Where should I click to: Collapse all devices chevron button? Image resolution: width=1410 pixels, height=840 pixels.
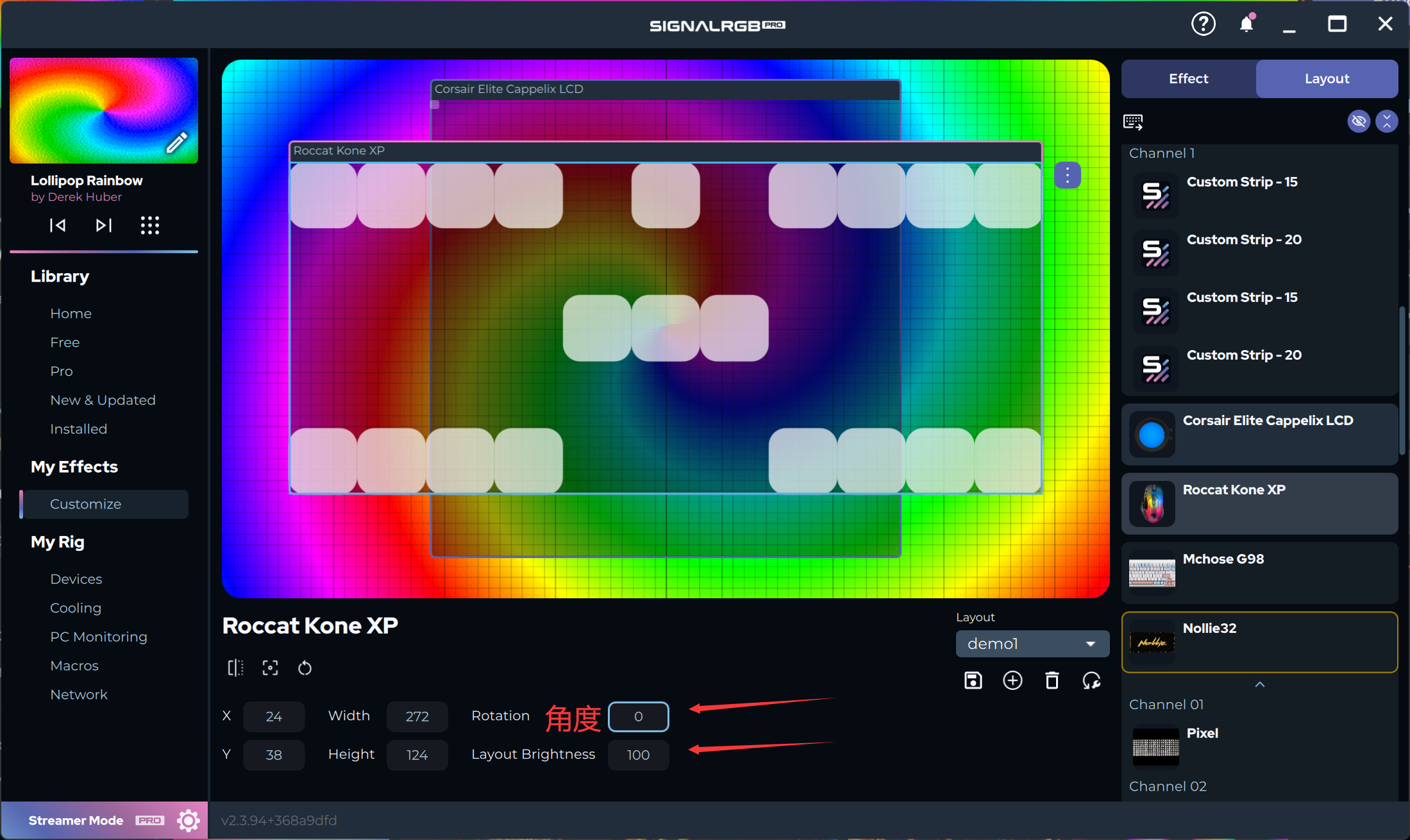(1386, 121)
